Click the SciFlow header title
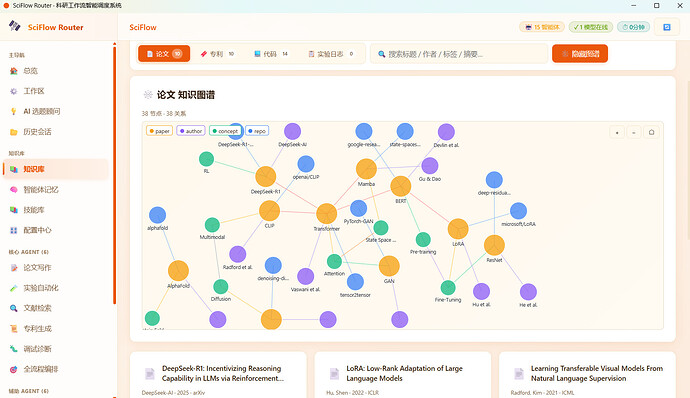This screenshot has width=690, height=398. click(x=143, y=27)
